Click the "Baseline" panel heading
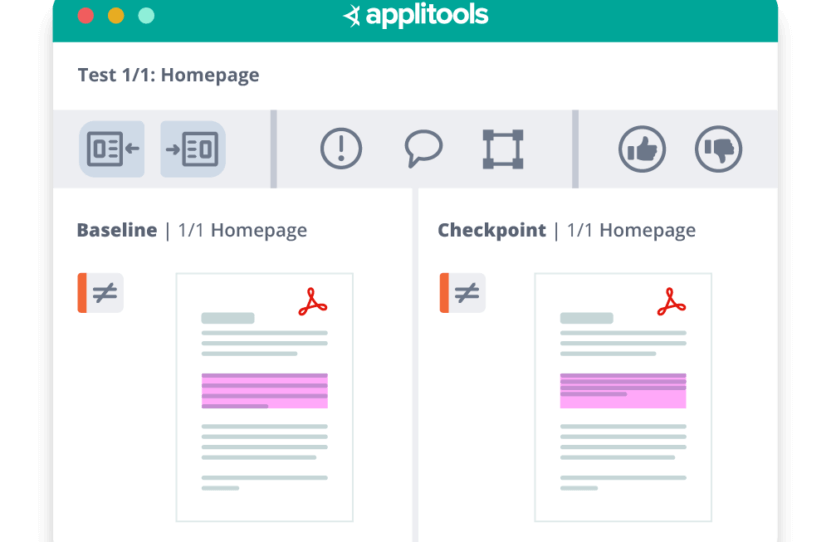The height and width of the screenshot is (542, 831). click(117, 230)
